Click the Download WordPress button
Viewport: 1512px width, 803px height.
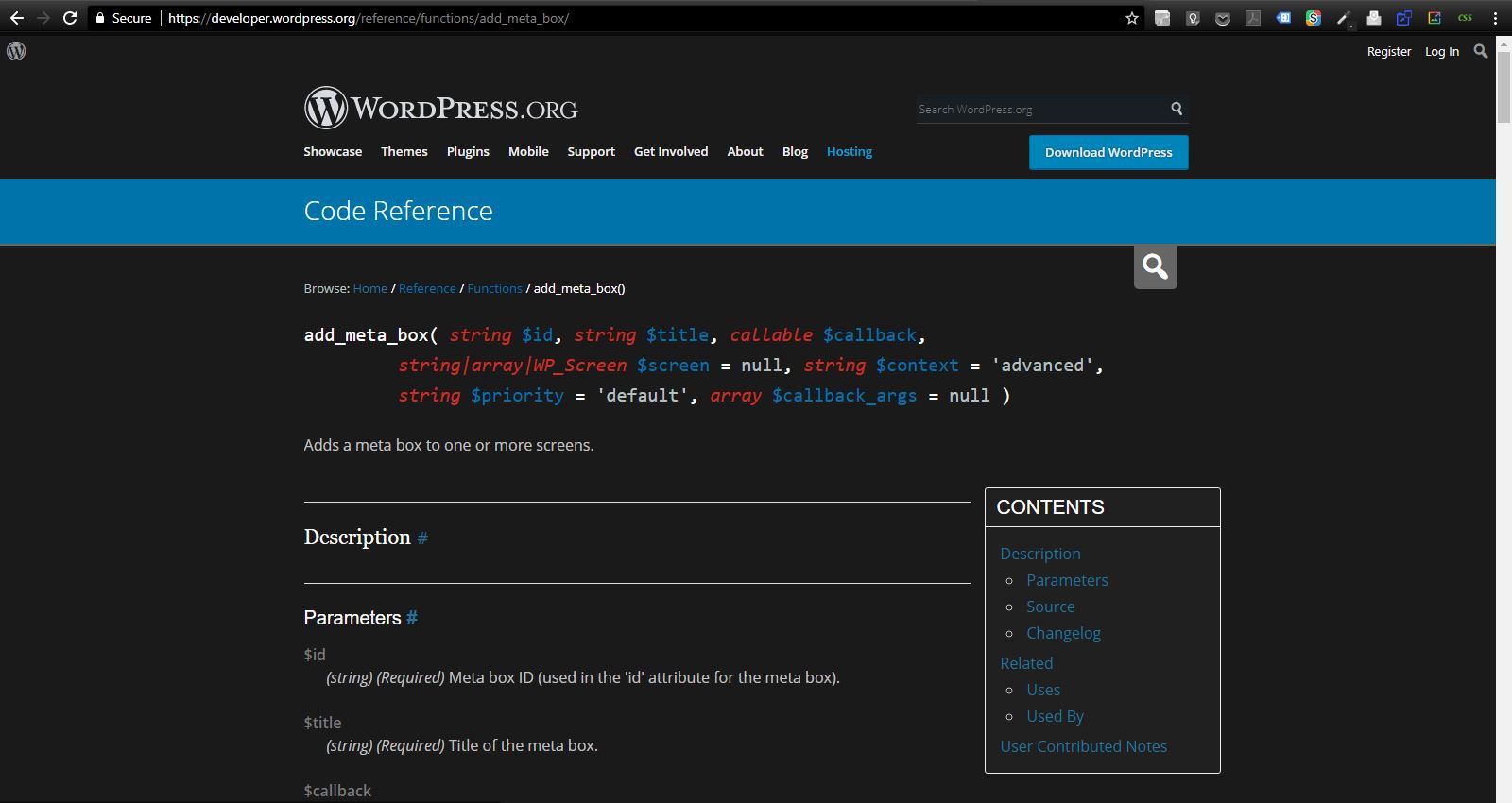point(1108,152)
